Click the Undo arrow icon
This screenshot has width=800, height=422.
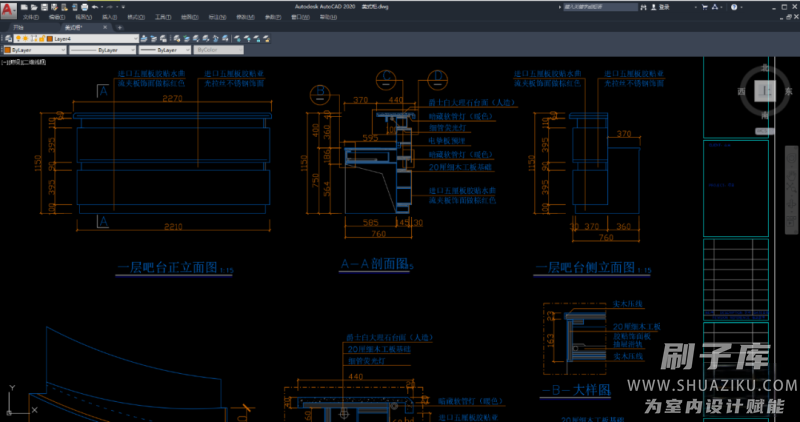(93, 6)
